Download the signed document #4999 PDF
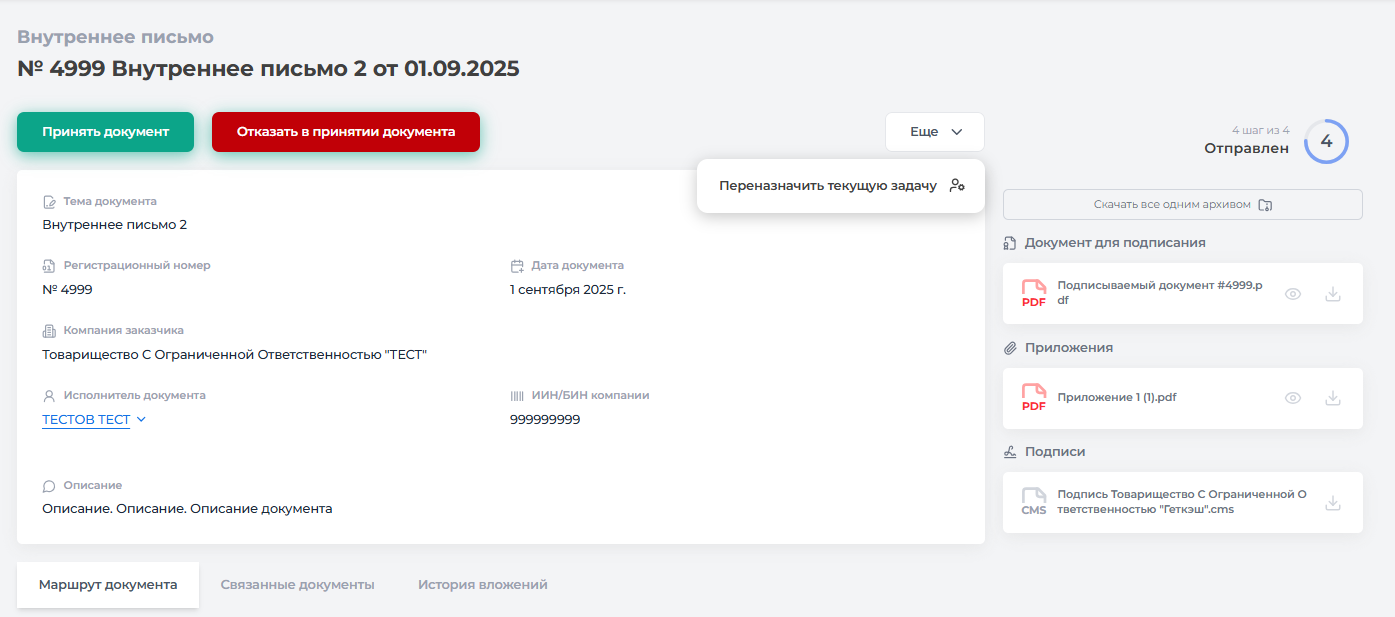The height and width of the screenshot is (617, 1395). pos(1332,294)
